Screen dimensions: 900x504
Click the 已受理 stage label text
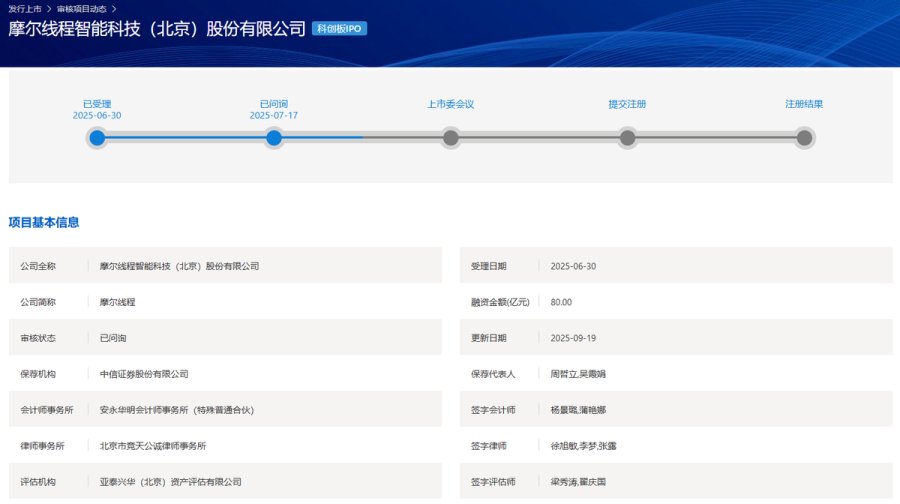(97, 104)
